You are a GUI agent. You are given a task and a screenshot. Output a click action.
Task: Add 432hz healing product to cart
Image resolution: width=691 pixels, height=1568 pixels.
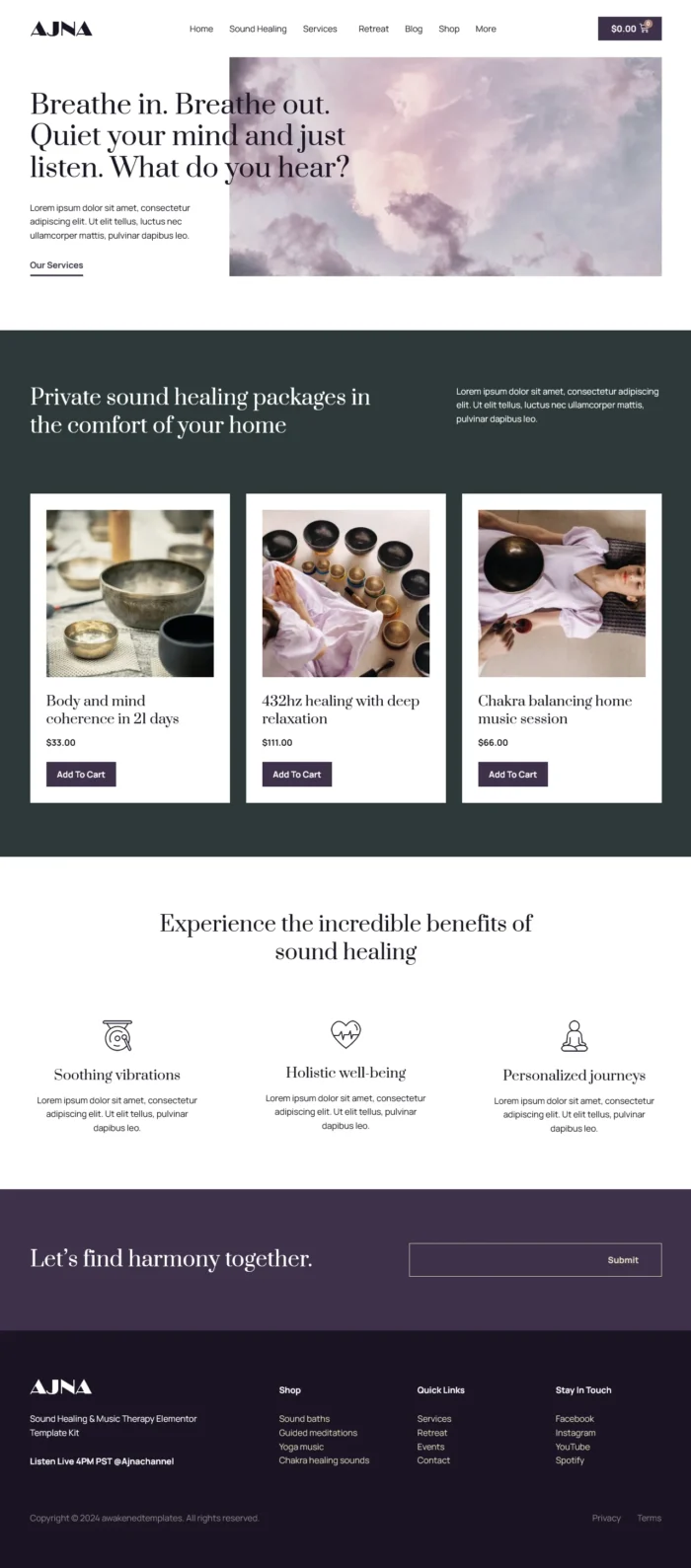click(x=296, y=775)
